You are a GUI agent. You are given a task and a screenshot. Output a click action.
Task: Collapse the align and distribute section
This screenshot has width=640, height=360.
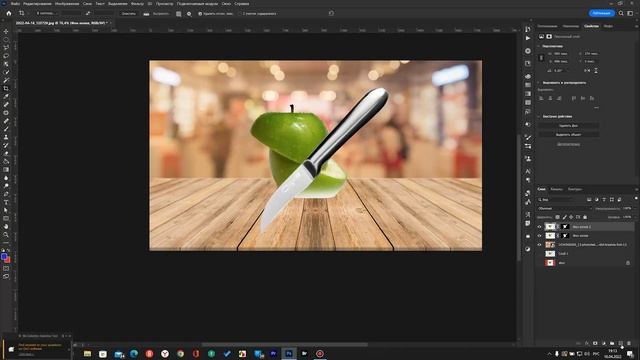tap(539, 82)
